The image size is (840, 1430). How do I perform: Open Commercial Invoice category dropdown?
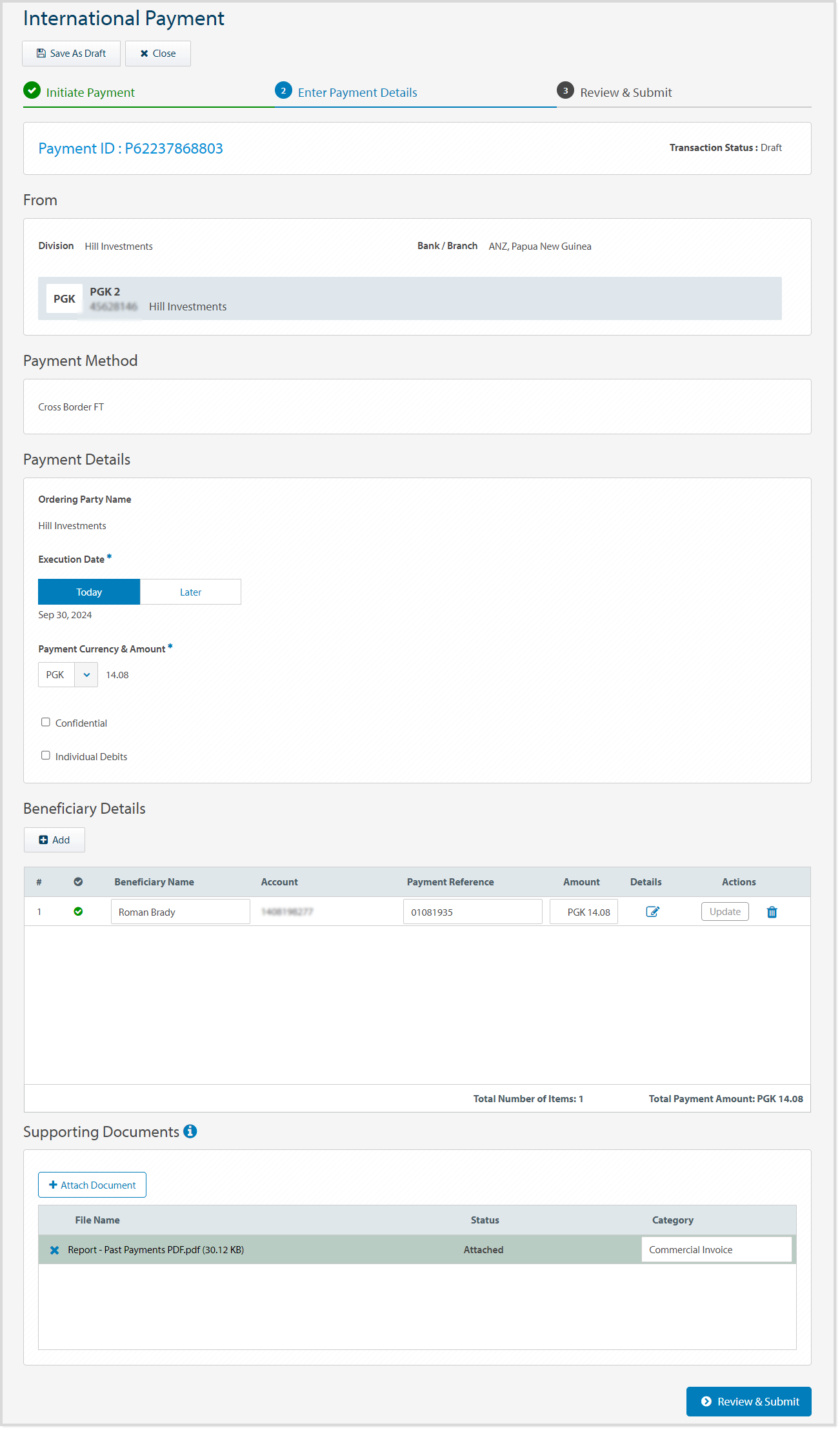pos(716,1250)
